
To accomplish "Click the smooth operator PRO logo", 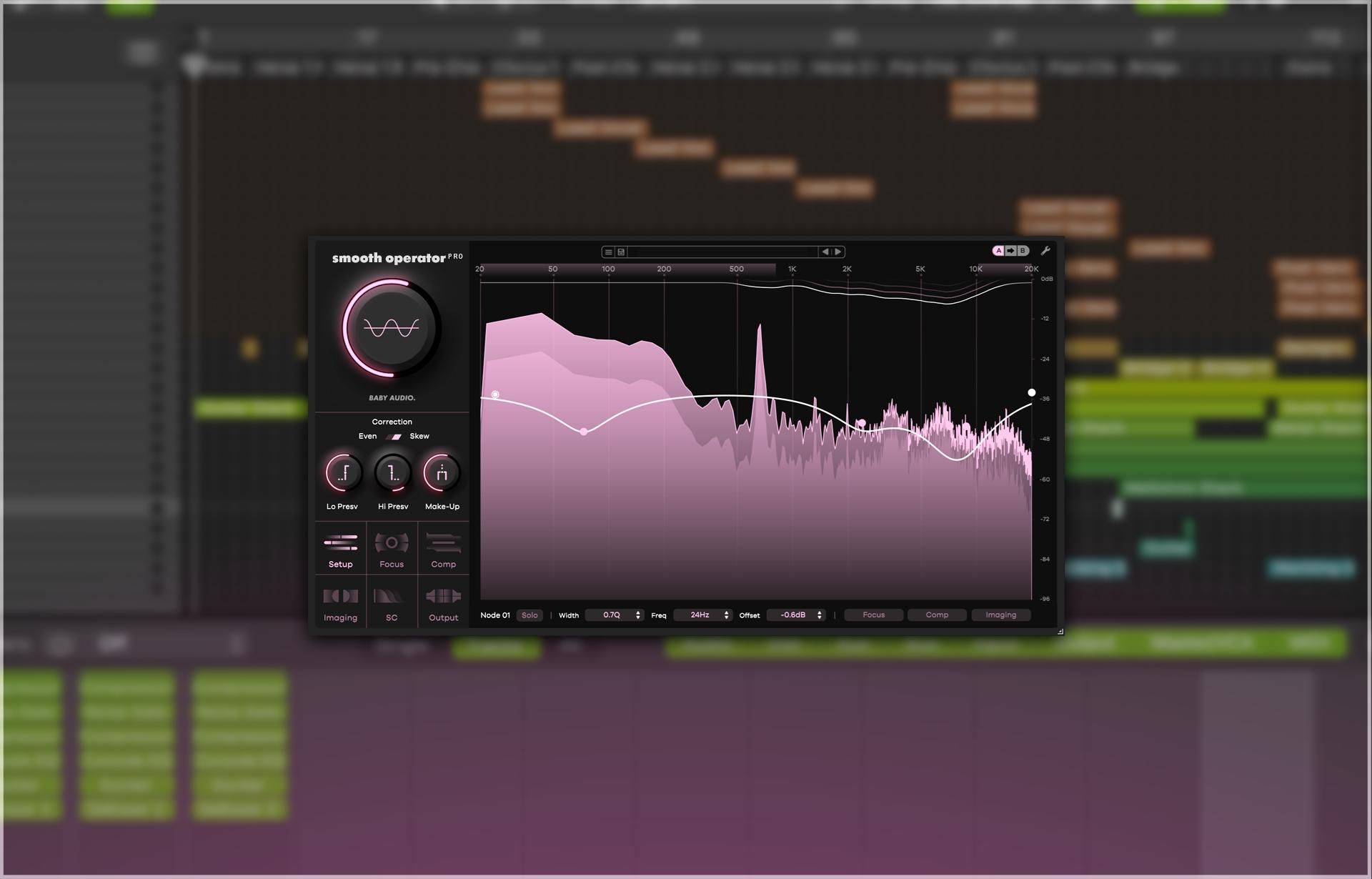I will (397, 258).
